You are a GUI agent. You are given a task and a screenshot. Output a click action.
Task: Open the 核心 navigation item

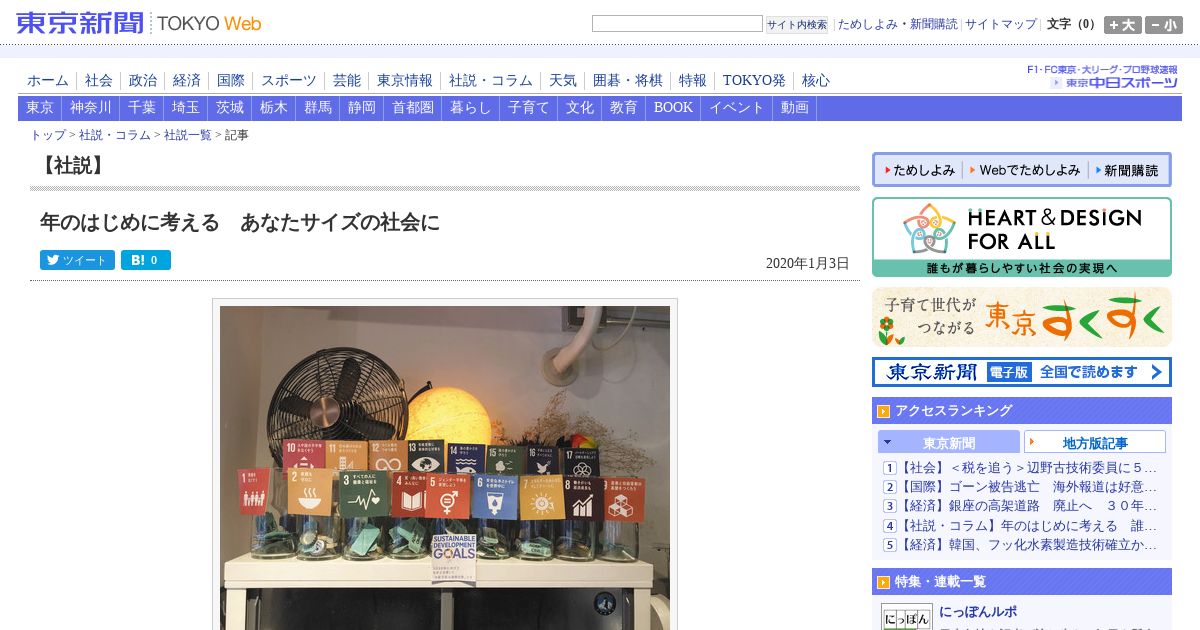pos(816,81)
